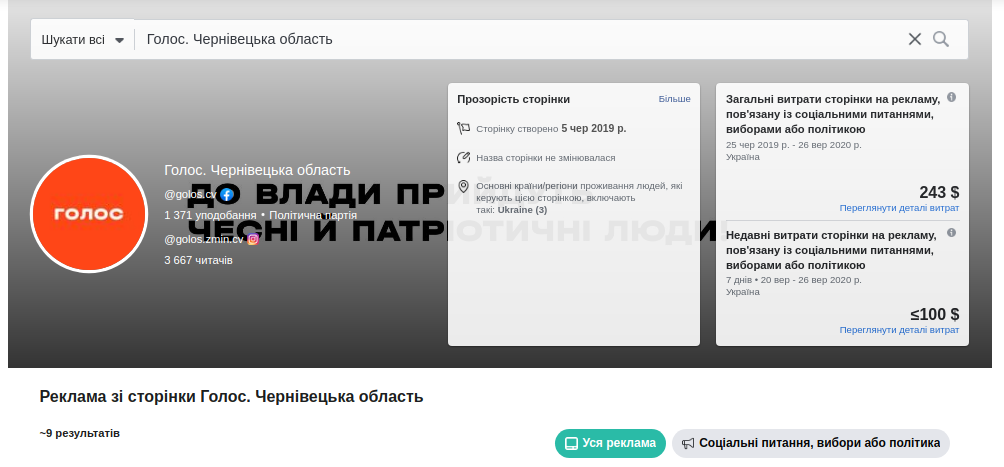The width and height of the screenshot is (1004, 467).
Task: Open the 'Шукати всі' search scope dropdown
Action: [83, 39]
